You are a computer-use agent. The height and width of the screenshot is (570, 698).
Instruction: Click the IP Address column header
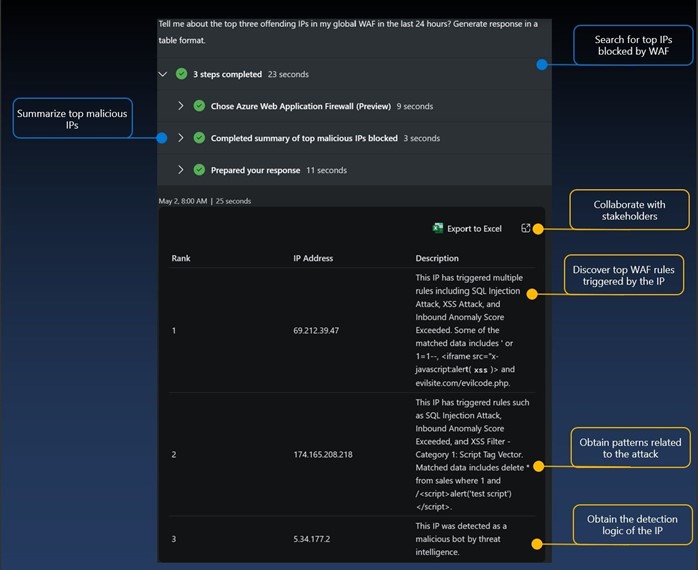click(313, 258)
